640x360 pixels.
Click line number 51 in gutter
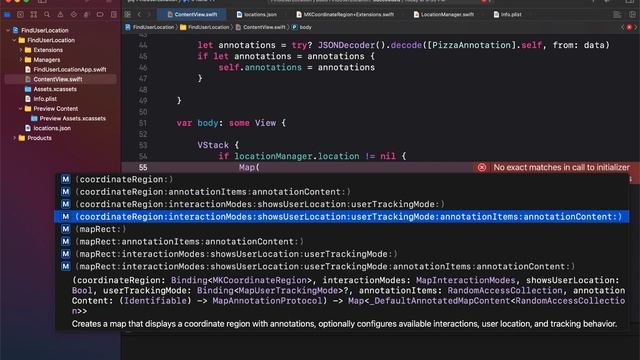coord(143,123)
